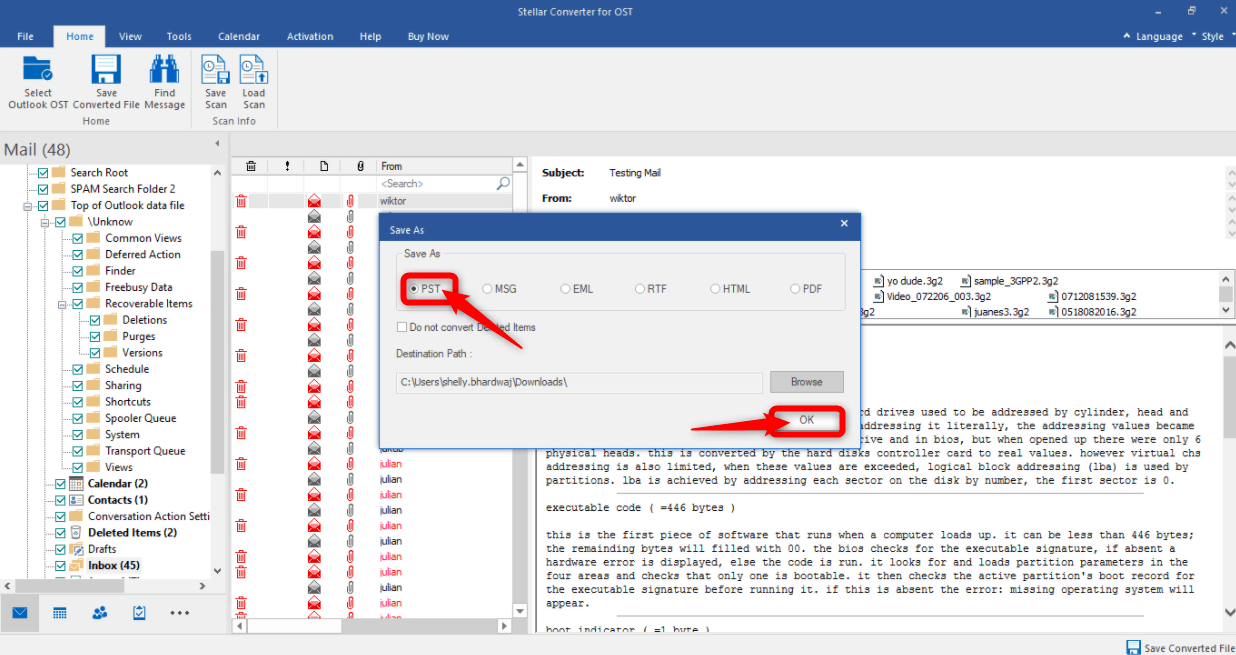Open the Style dropdown
Viewport: 1236px width, 655px height.
pos(1212,37)
